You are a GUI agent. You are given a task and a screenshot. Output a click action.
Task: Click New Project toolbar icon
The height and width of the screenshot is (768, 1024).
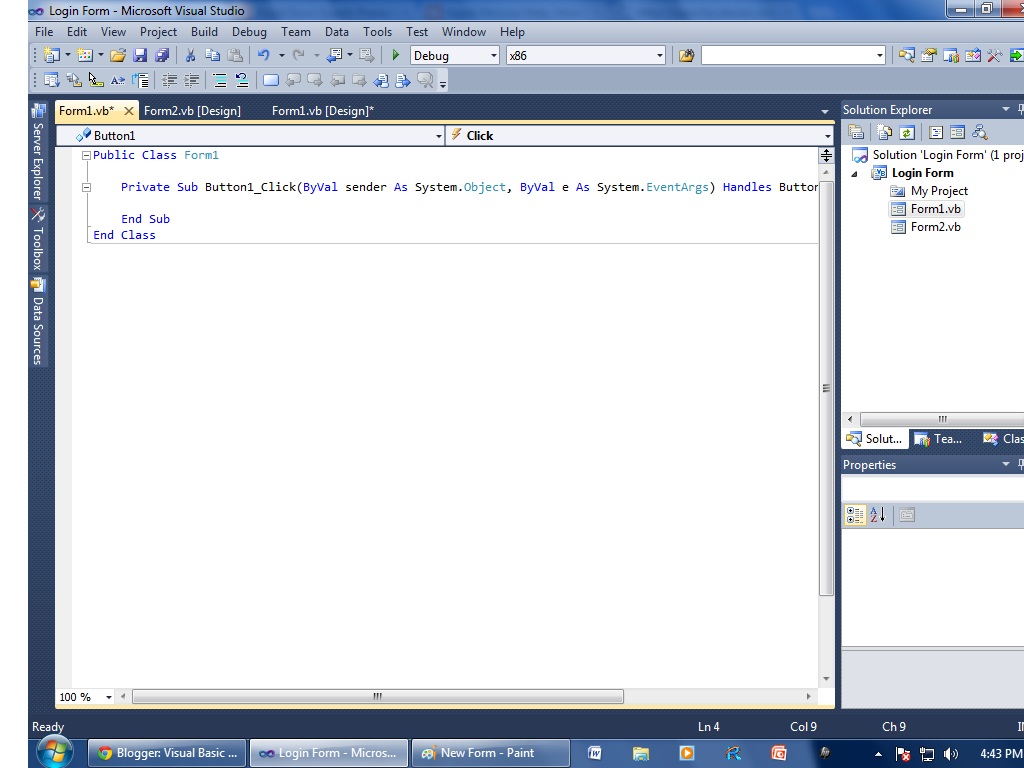click(52, 56)
